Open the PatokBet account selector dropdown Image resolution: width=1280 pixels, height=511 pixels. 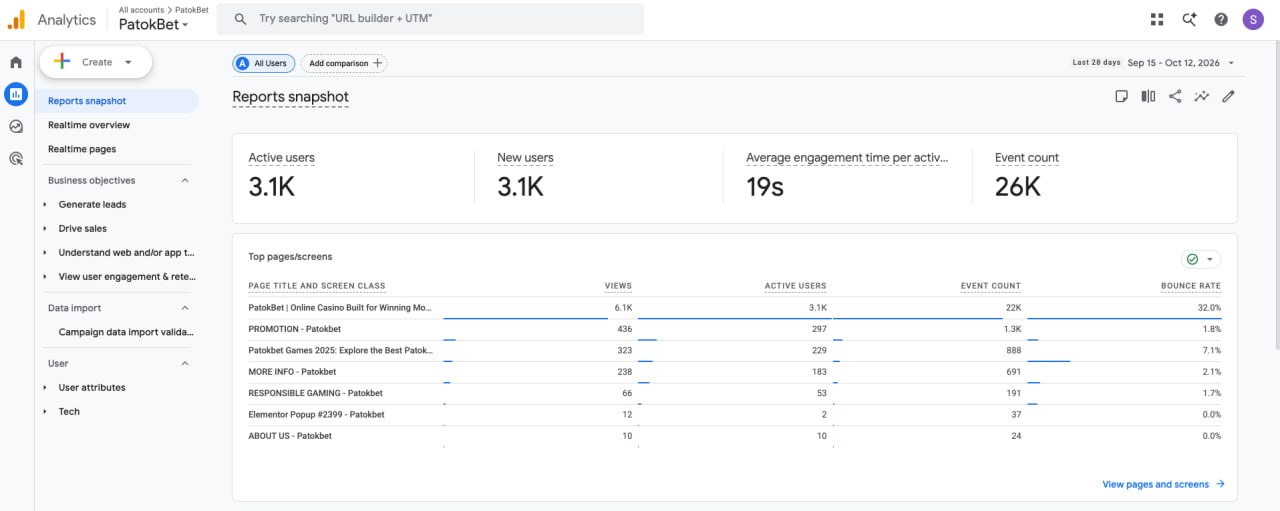[x=153, y=25]
